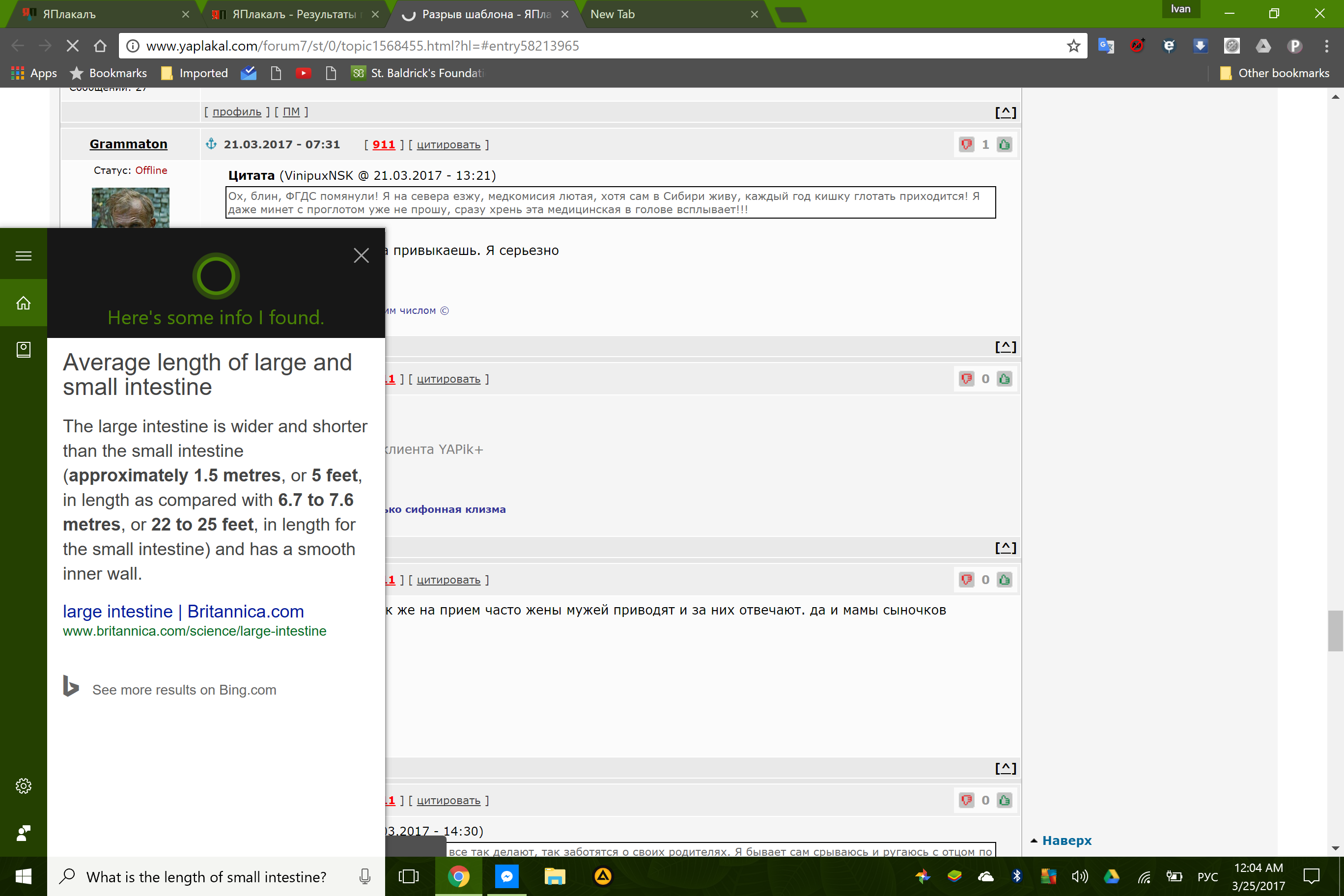Open Messenger from the taskbar
This screenshot has height=896, width=1344.
(x=506, y=876)
